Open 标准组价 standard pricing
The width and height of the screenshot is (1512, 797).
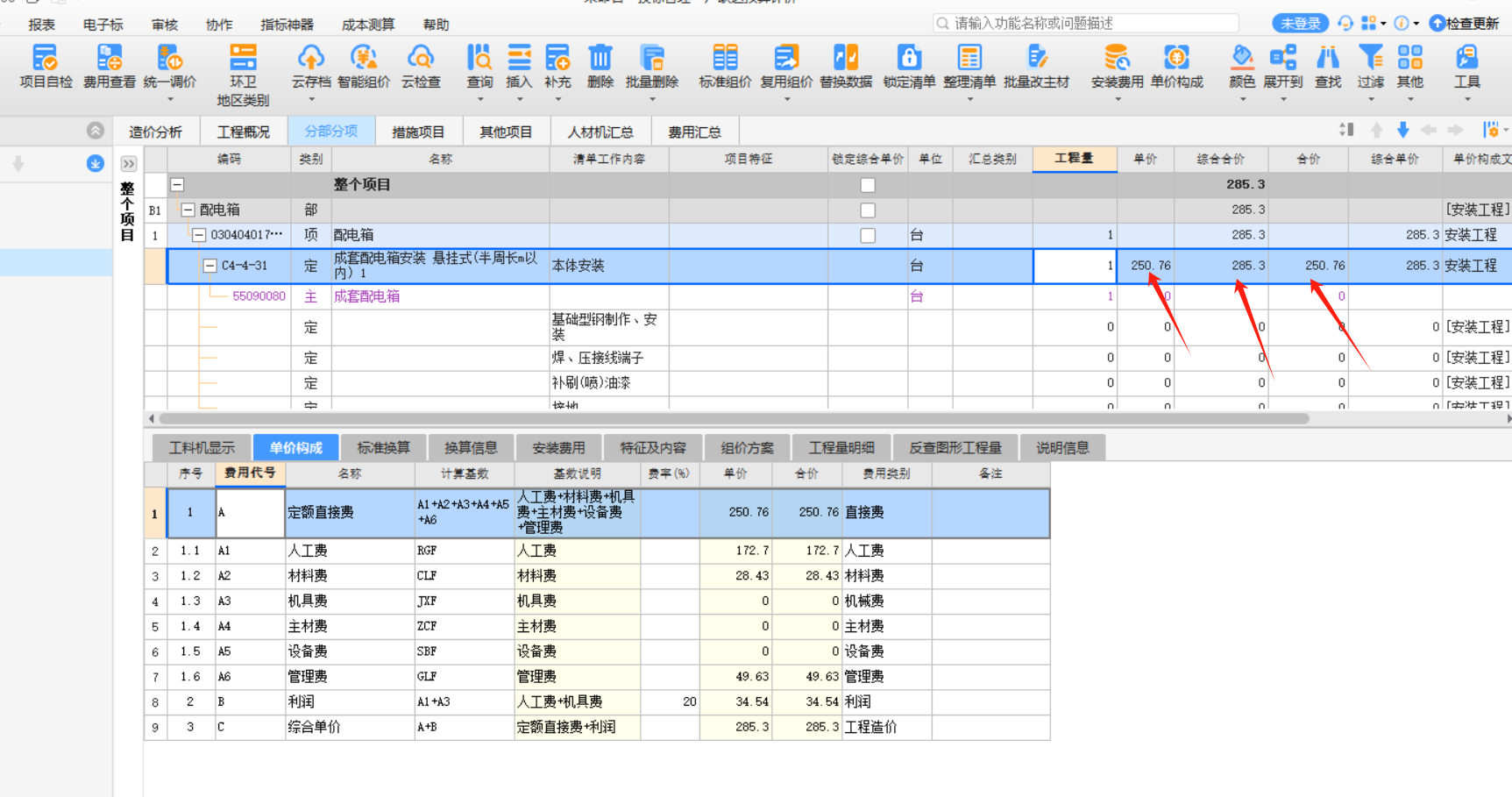(725, 68)
